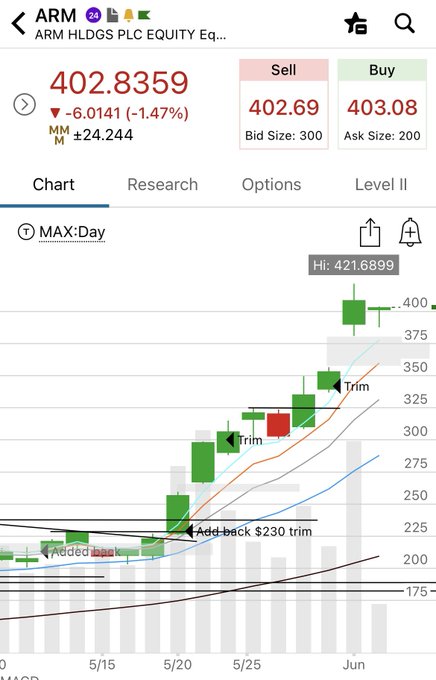Tap the 'Added back' annotation
Viewport: 436px width, 680px height.
(81, 552)
